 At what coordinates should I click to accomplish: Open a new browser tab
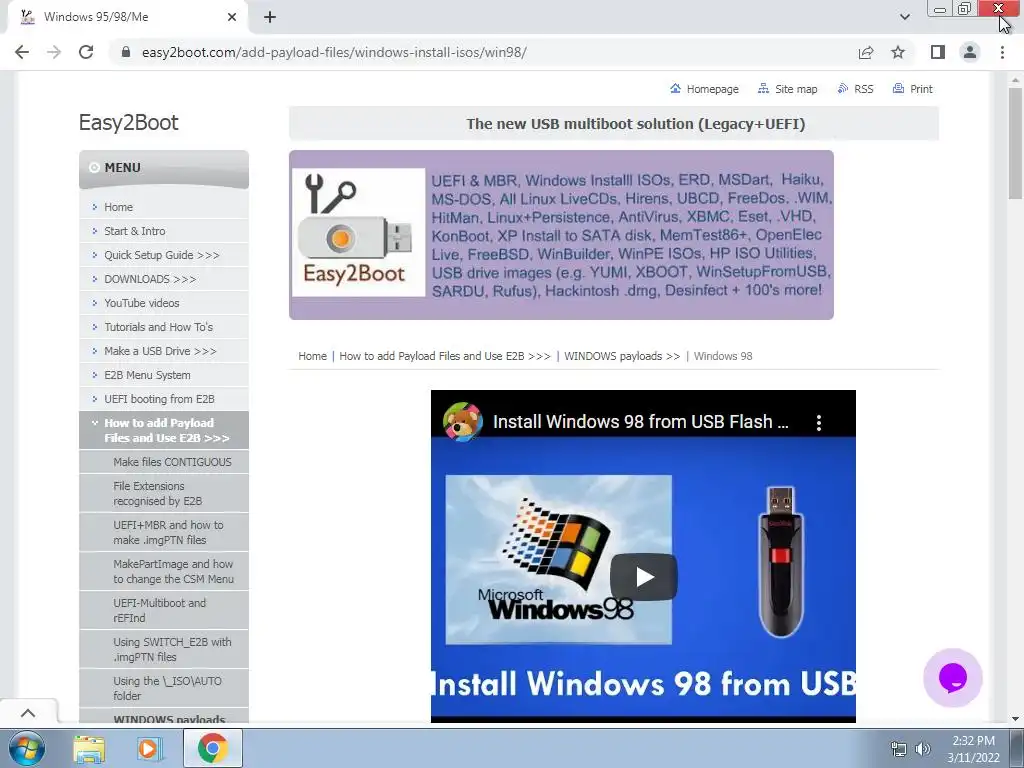tap(270, 17)
